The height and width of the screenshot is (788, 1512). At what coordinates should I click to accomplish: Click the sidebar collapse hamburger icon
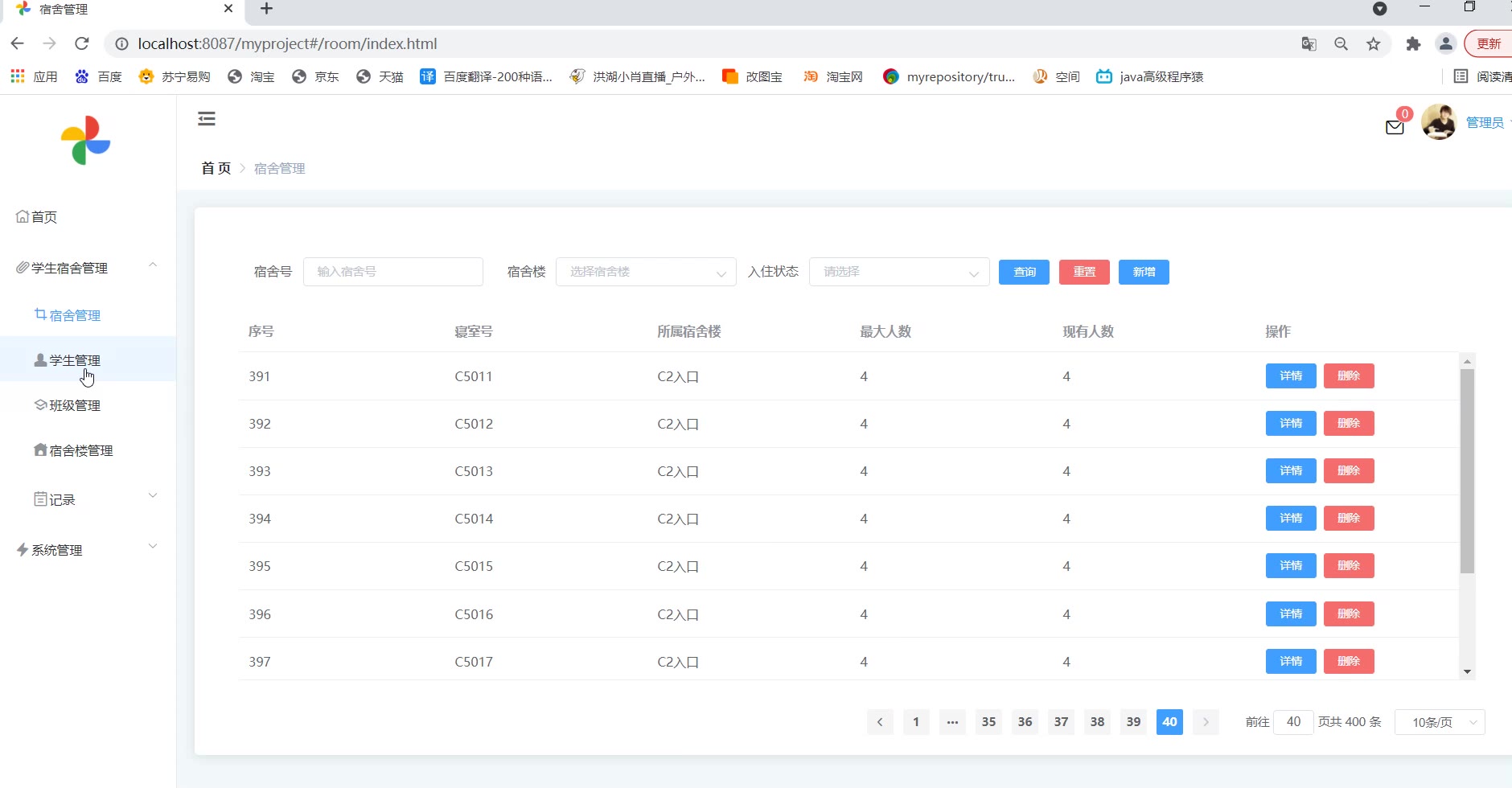tap(207, 119)
